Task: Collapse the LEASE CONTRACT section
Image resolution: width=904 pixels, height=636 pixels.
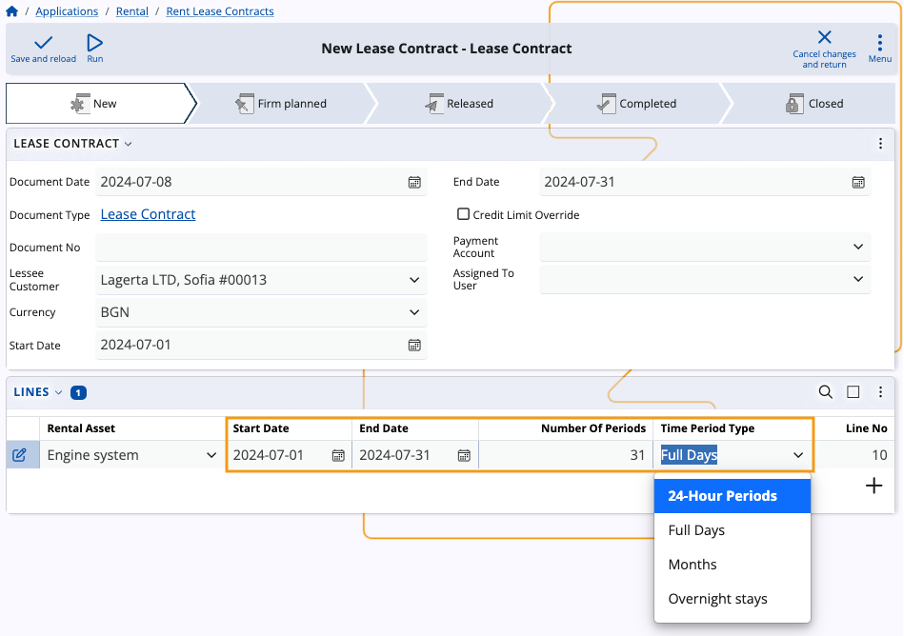Action: coord(128,143)
